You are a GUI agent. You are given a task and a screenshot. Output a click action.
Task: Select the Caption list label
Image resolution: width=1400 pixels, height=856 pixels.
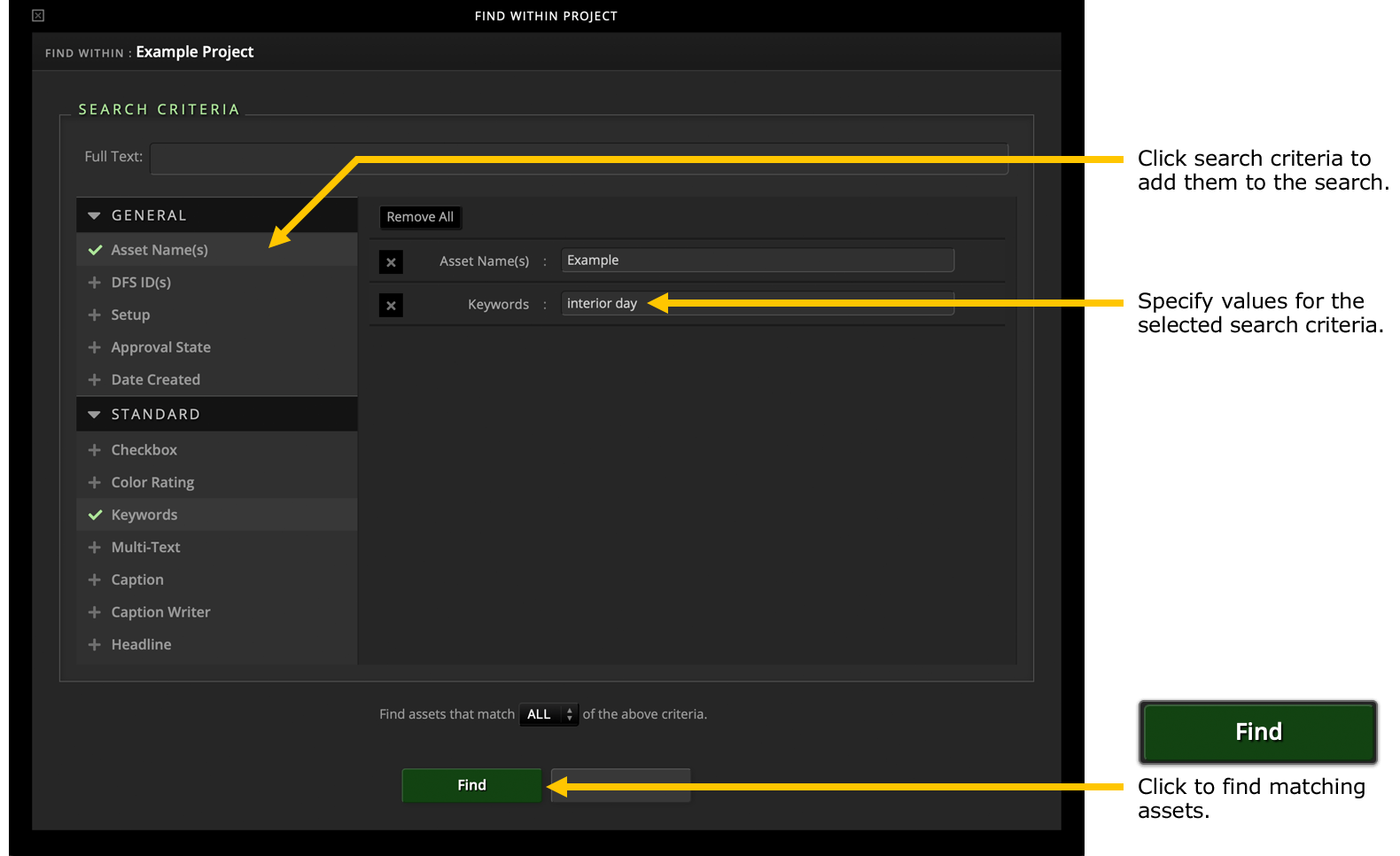coord(137,580)
